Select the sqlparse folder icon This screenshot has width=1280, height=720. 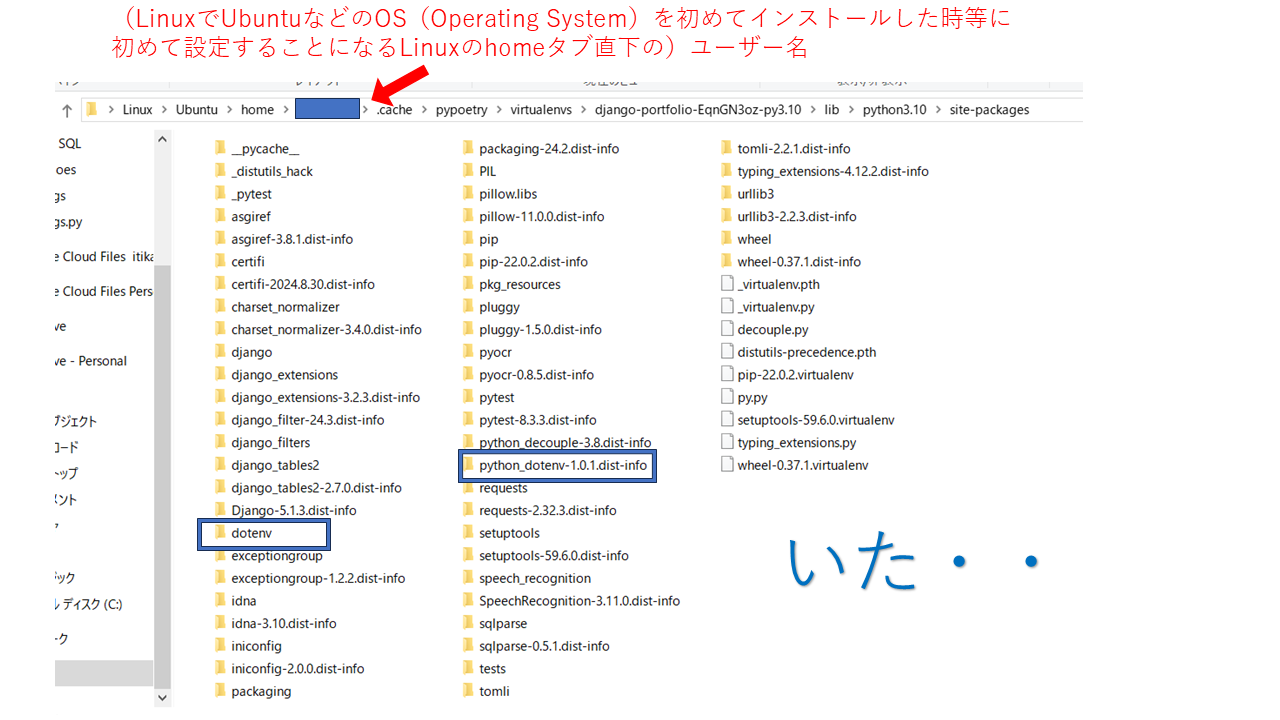(x=468, y=623)
